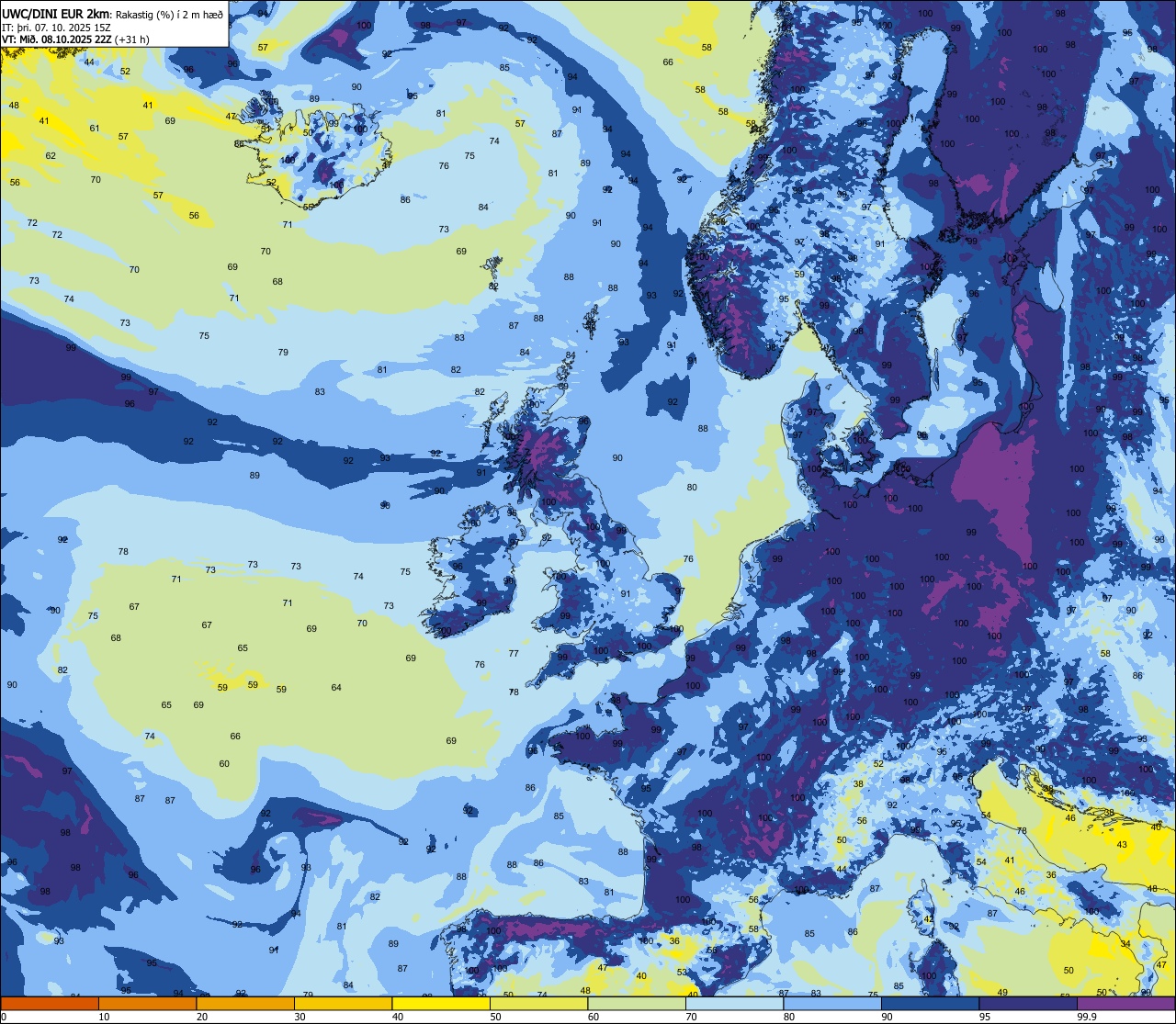
Task: Click the humidity value '64' in the Atlantic
Action: pos(336,687)
